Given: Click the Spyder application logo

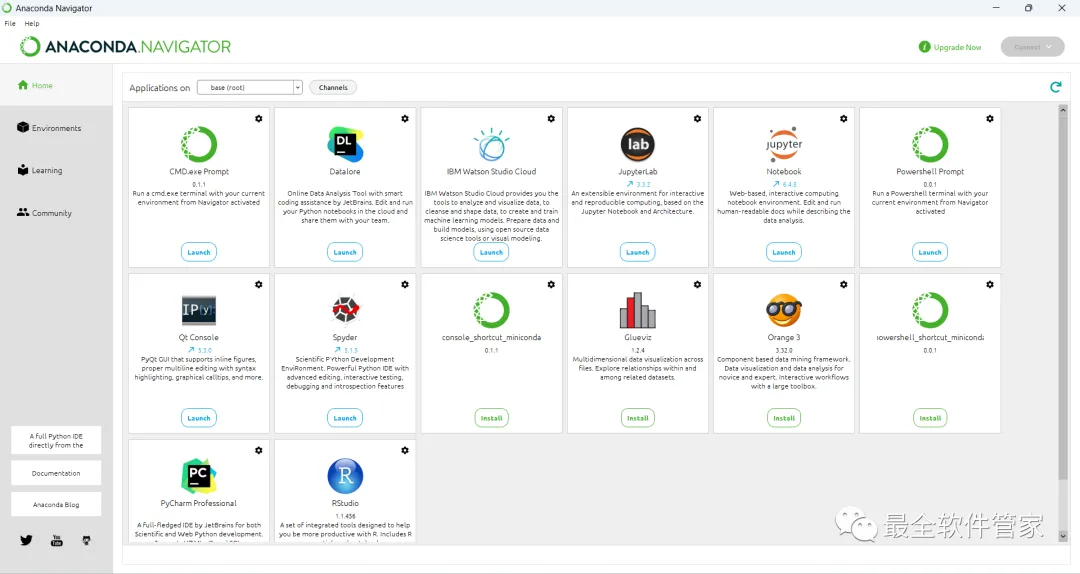Looking at the screenshot, I should (345, 310).
